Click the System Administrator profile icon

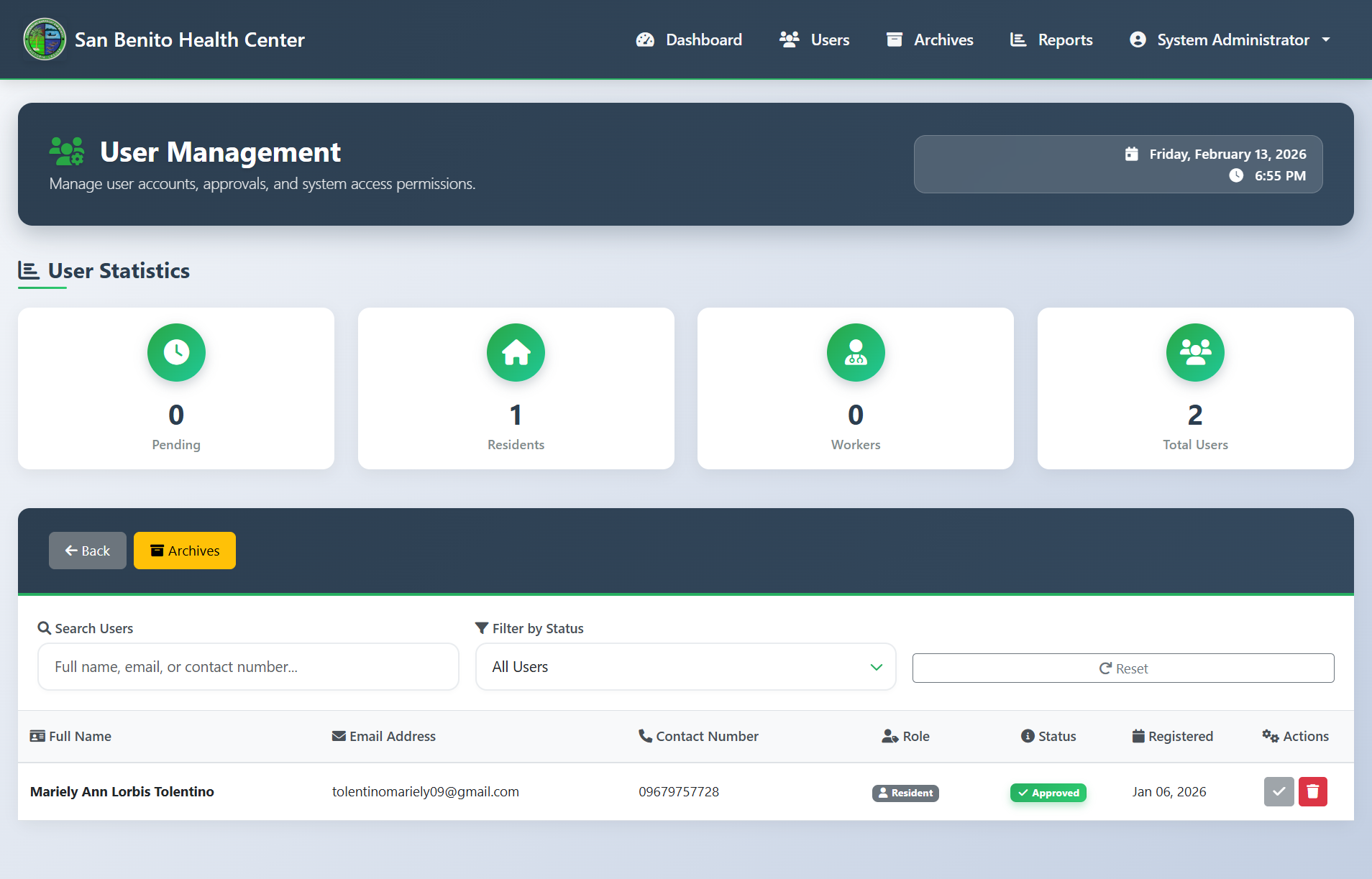click(1137, 40)
